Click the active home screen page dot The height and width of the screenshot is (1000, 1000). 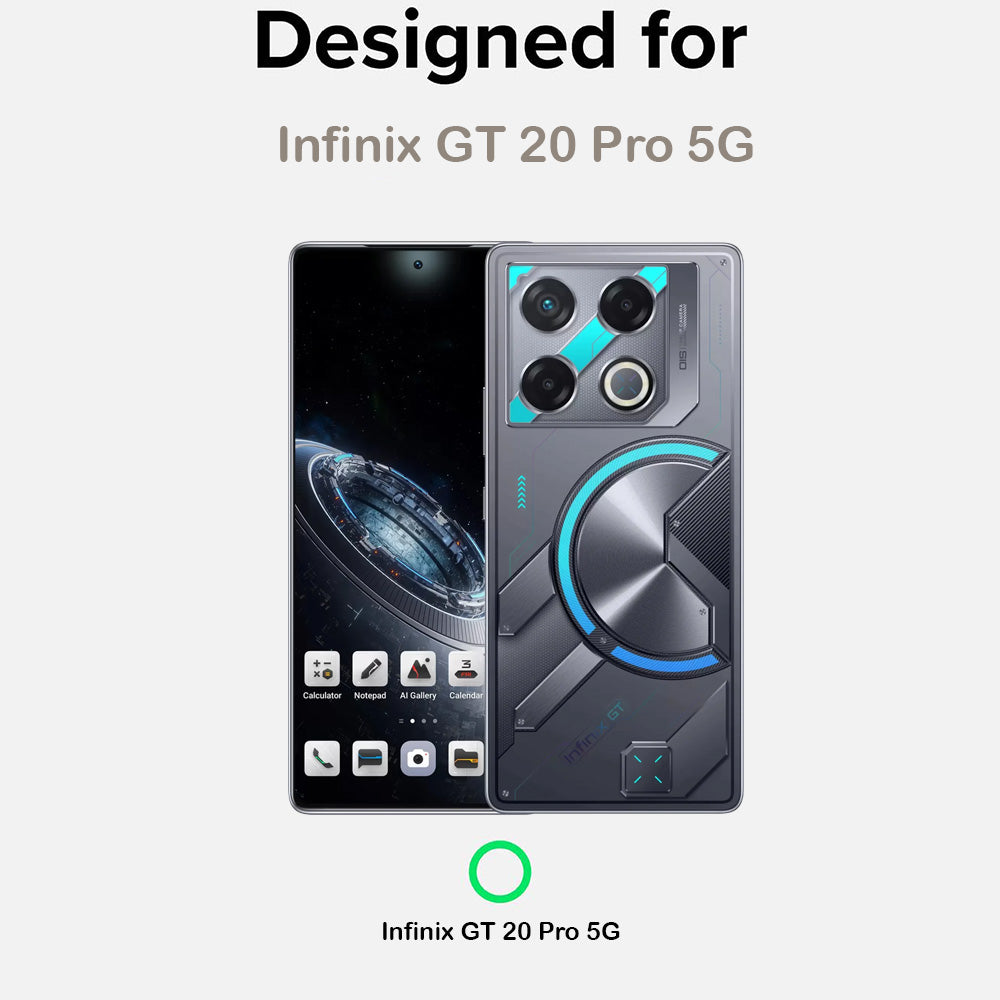[413, 721]
